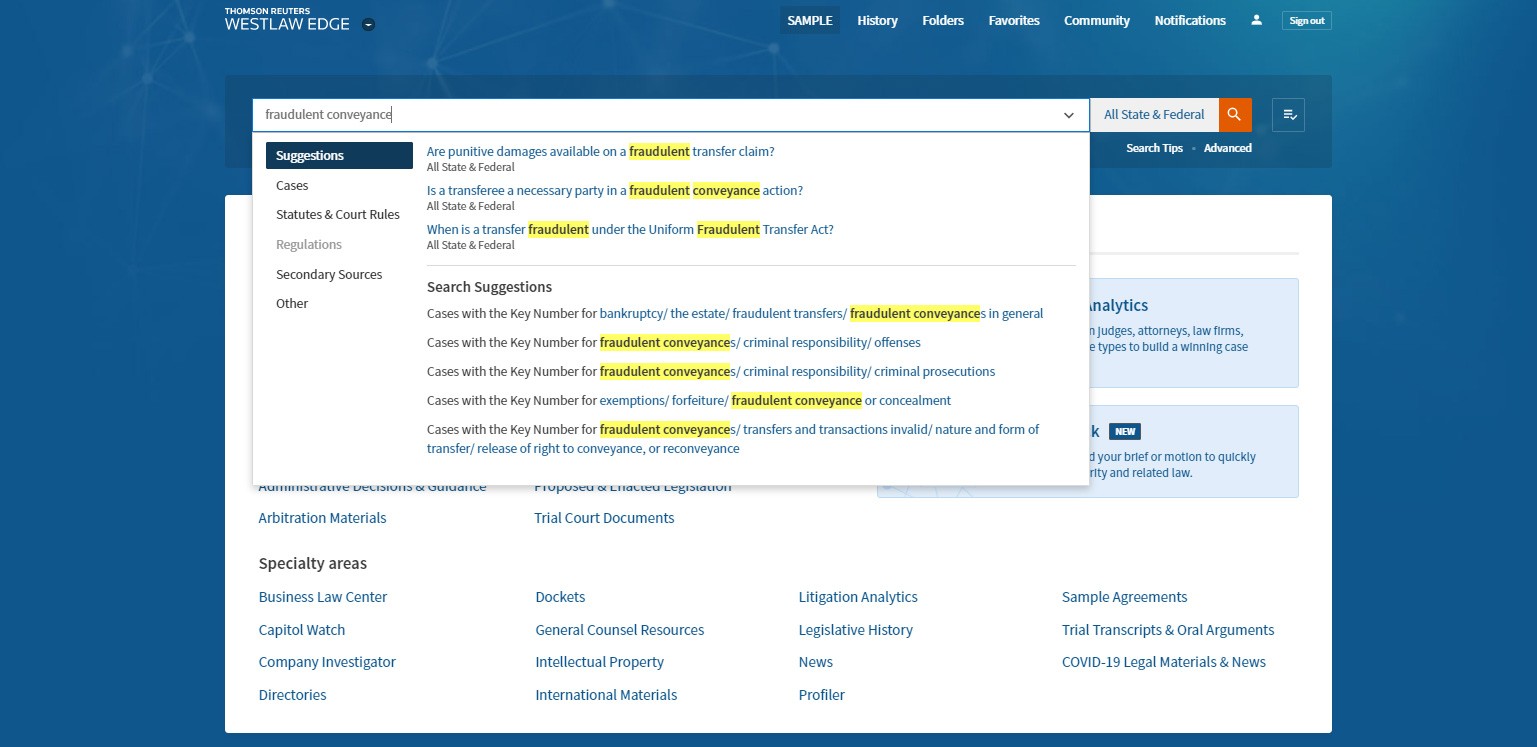Open Directories link
This screenshot has width=1537, height=747.
click(292, 695)
